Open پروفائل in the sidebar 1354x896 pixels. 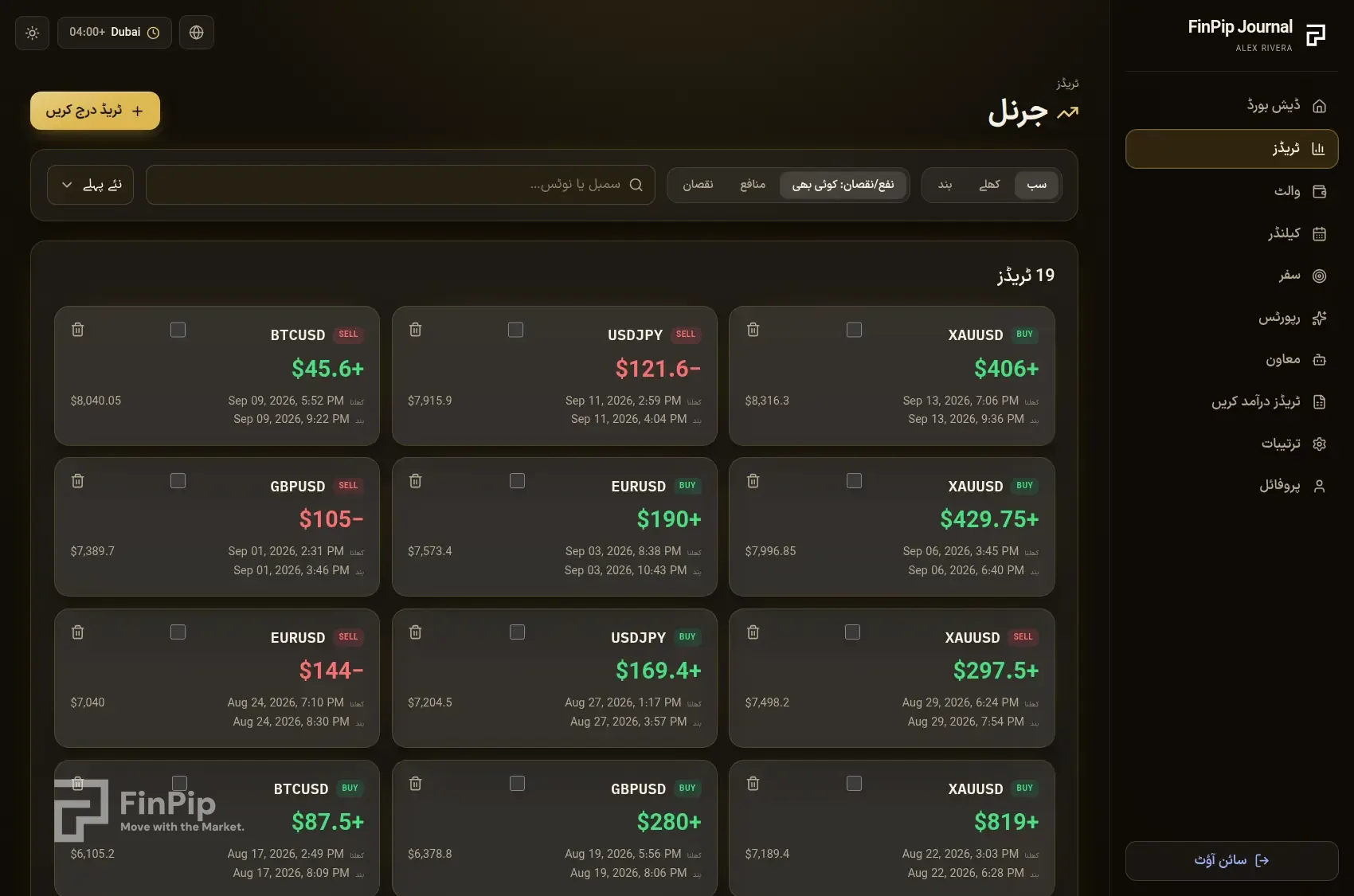[x=1231, y=486]
